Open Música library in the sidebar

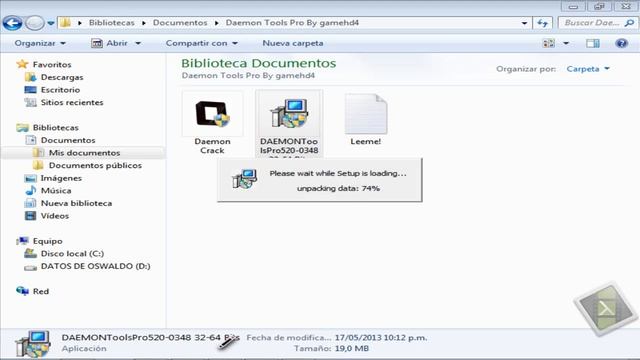pos(56,191)
